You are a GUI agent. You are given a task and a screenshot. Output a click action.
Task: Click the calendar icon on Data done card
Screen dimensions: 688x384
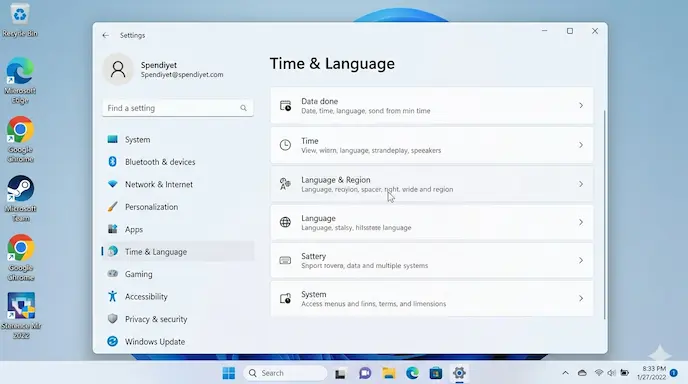[x=285, y=106]
